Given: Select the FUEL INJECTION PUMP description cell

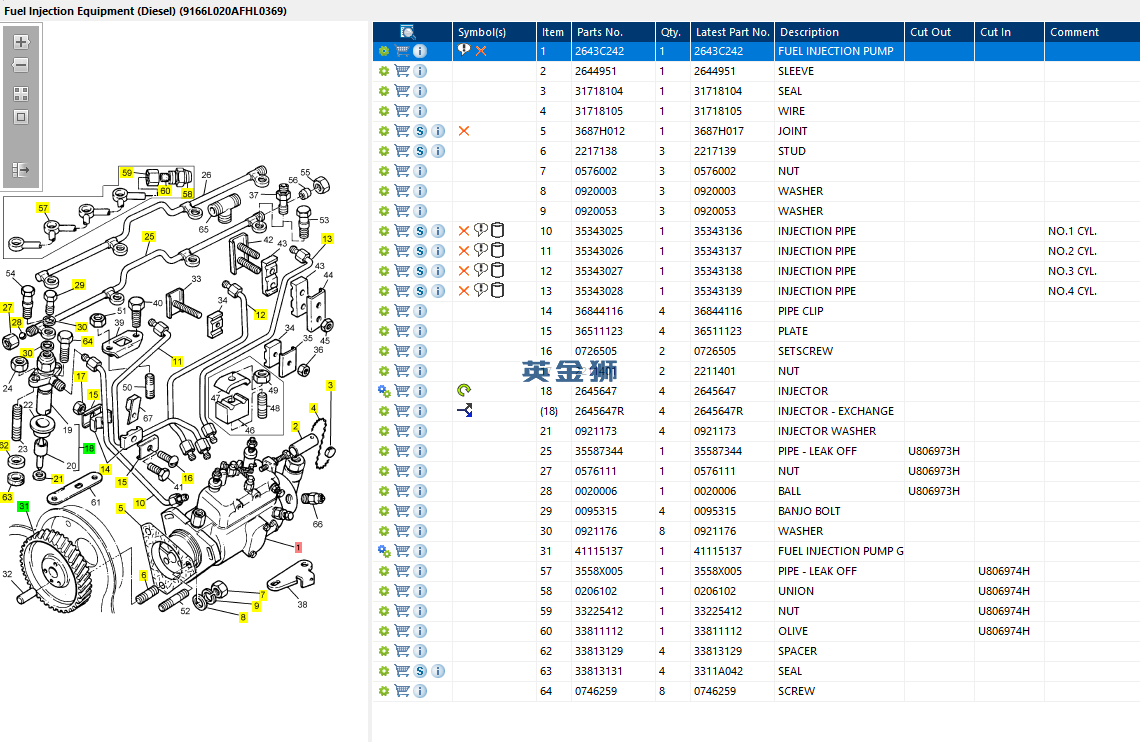Looking at the screenshot, I should pos(839,51).
